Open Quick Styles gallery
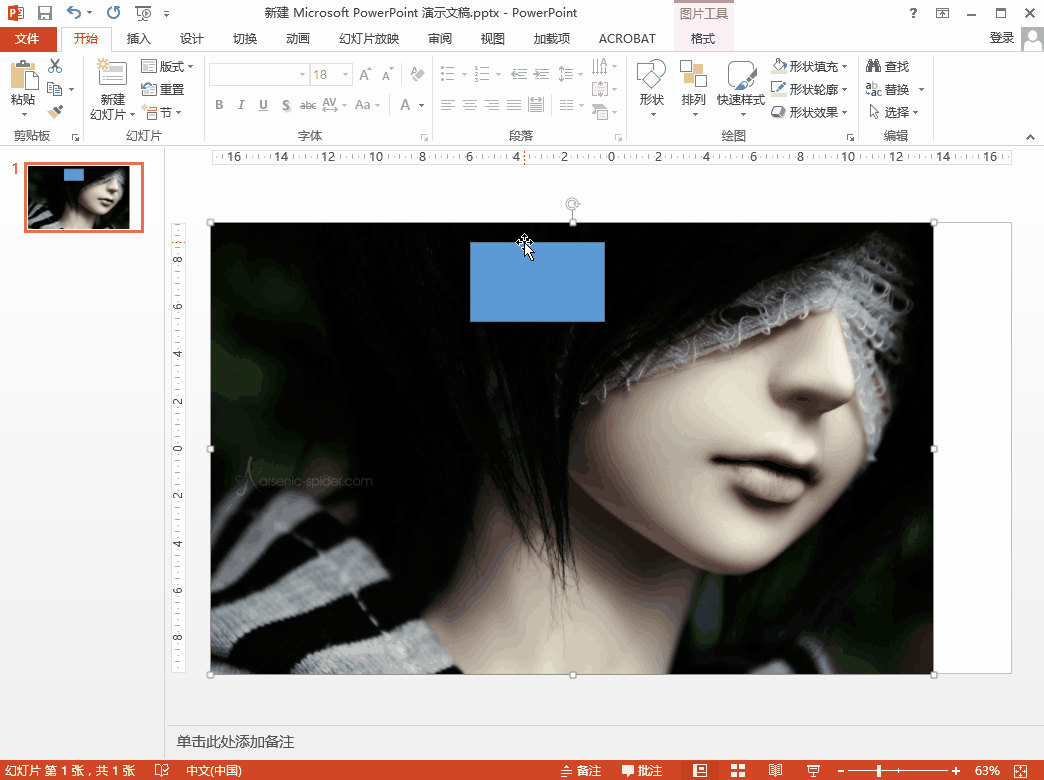 tap(741, 75)
